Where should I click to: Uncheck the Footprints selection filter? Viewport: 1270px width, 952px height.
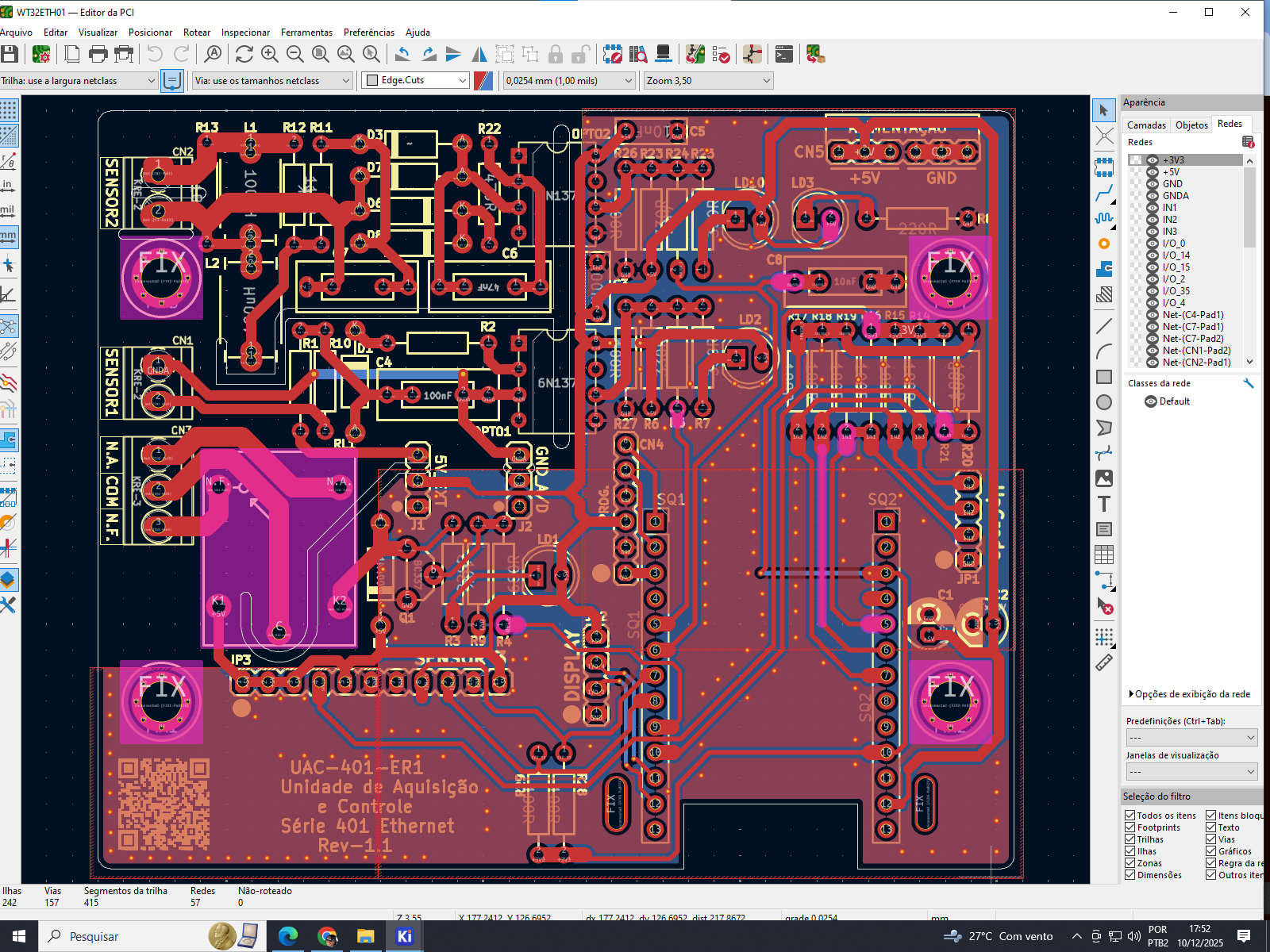tap(1130, 827)
